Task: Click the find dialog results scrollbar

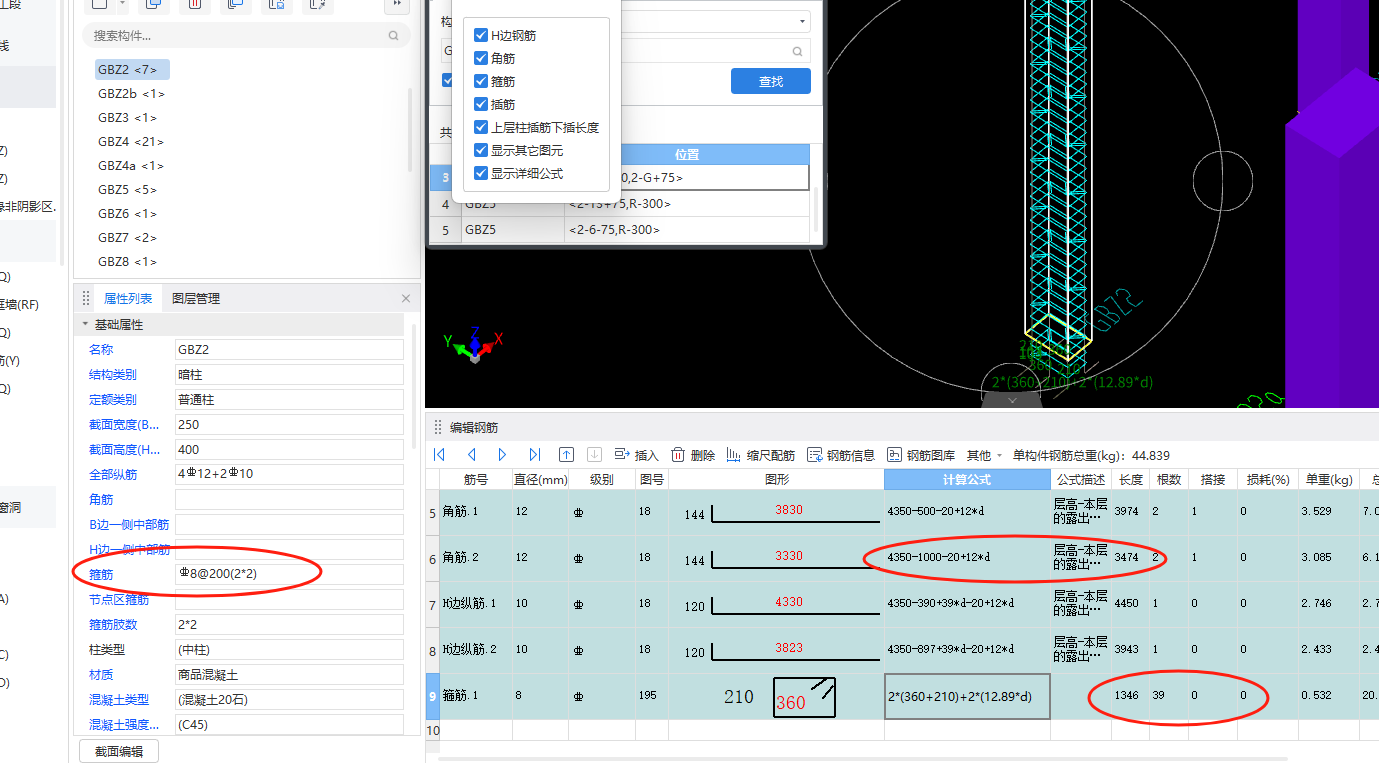Action: coord(815,210)
